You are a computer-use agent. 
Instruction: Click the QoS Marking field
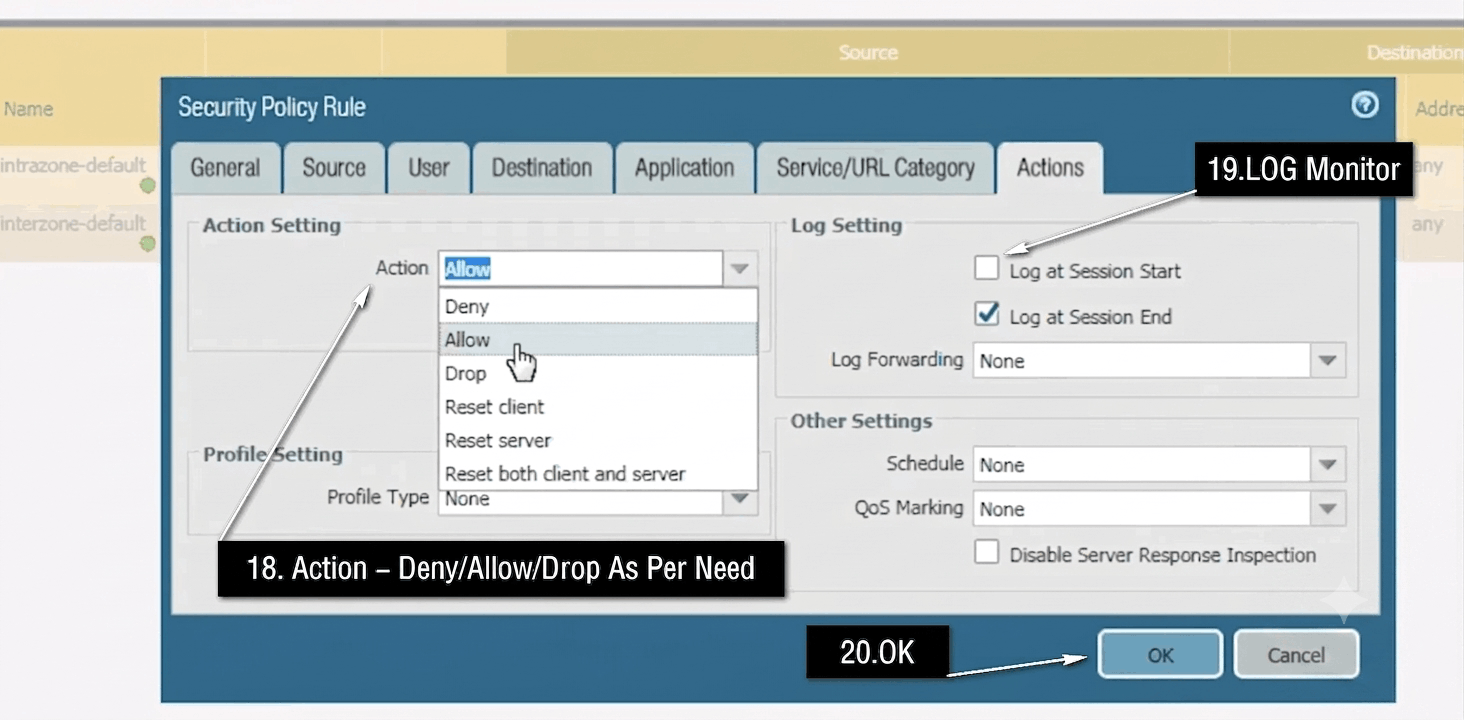pyautogui.click(x=1142, y=509)
